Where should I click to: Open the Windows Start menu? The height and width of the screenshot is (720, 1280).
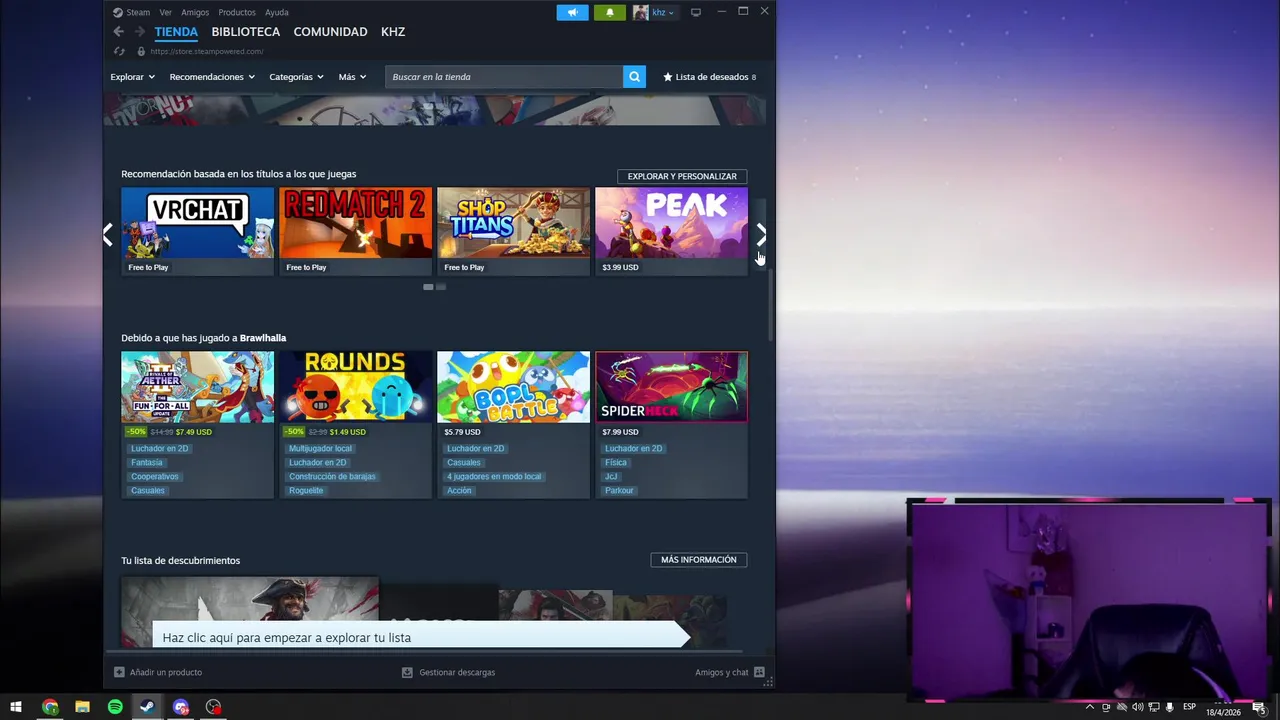(x=16, y=707)
